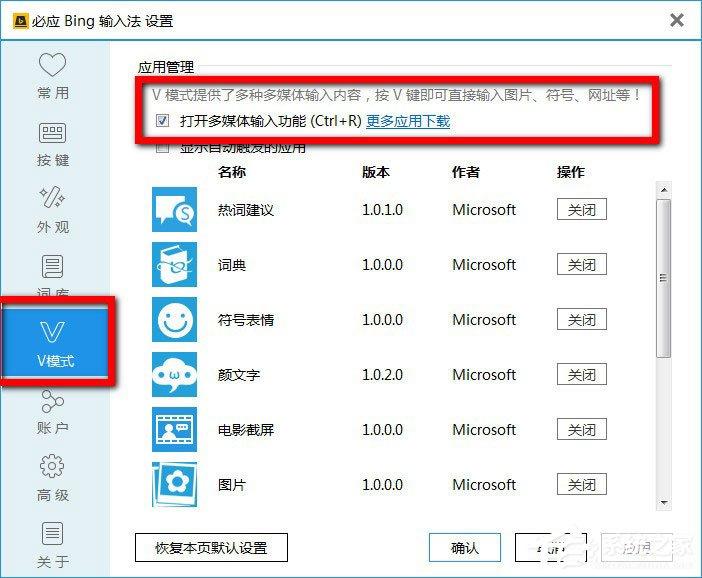Viewport: 702px width, 578px height.
Task: Click the 版本 column header
Action: pyautogui.click(x=376, y=172)
